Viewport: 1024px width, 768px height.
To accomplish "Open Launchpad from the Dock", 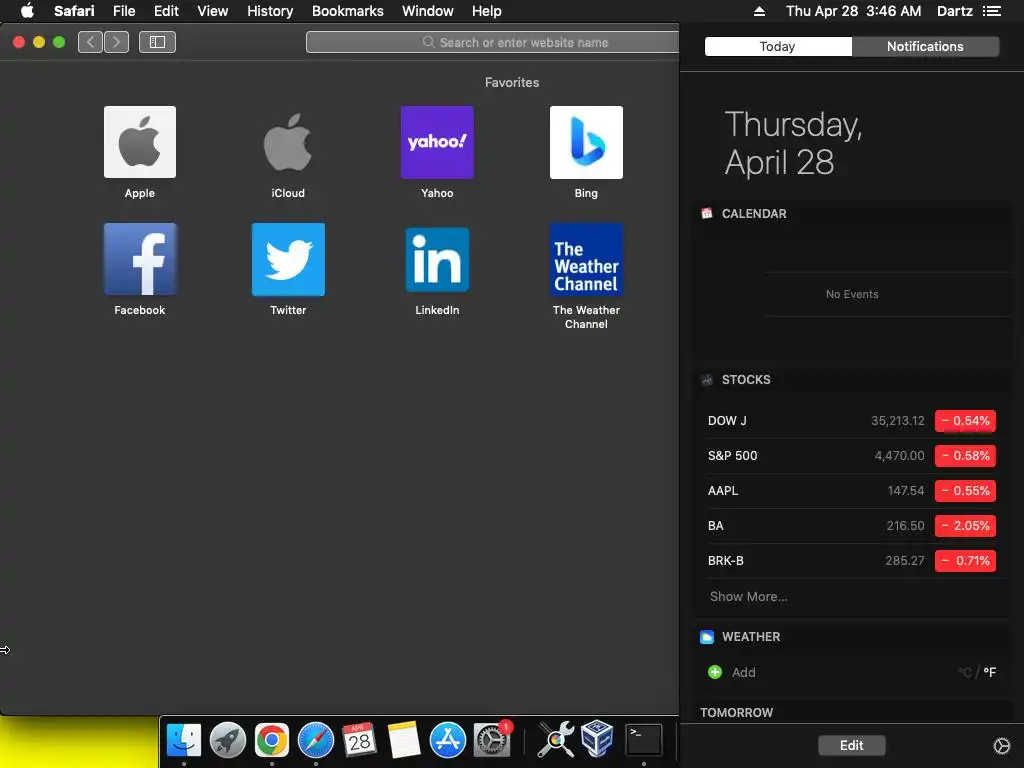I will click(228, 740).
